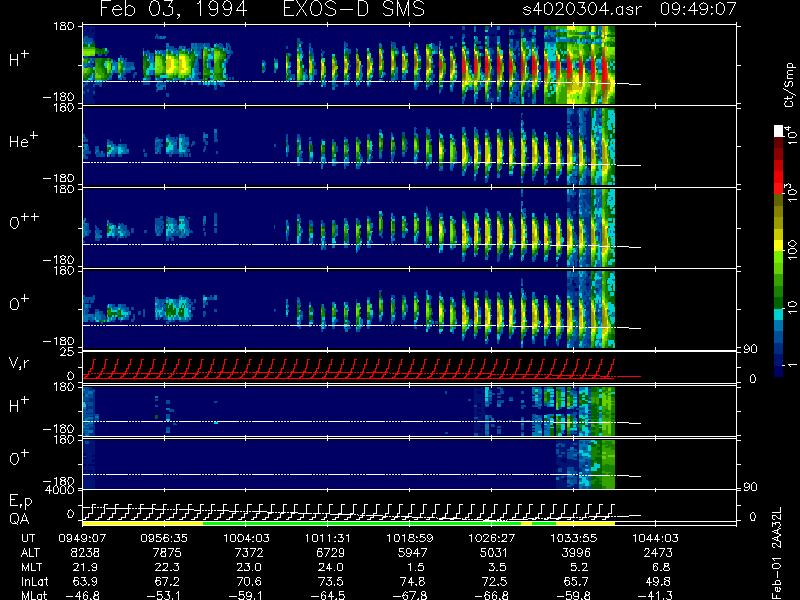800x600 pixels.
Task: Click UT value "1044:03"
Action: [x=656, y=538]
